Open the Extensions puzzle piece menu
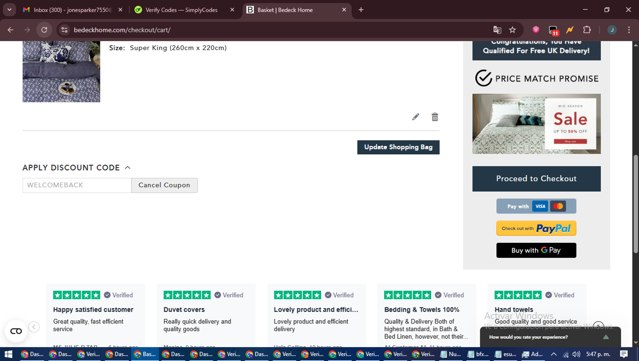 pyautogui.click(x=587, y=29)
